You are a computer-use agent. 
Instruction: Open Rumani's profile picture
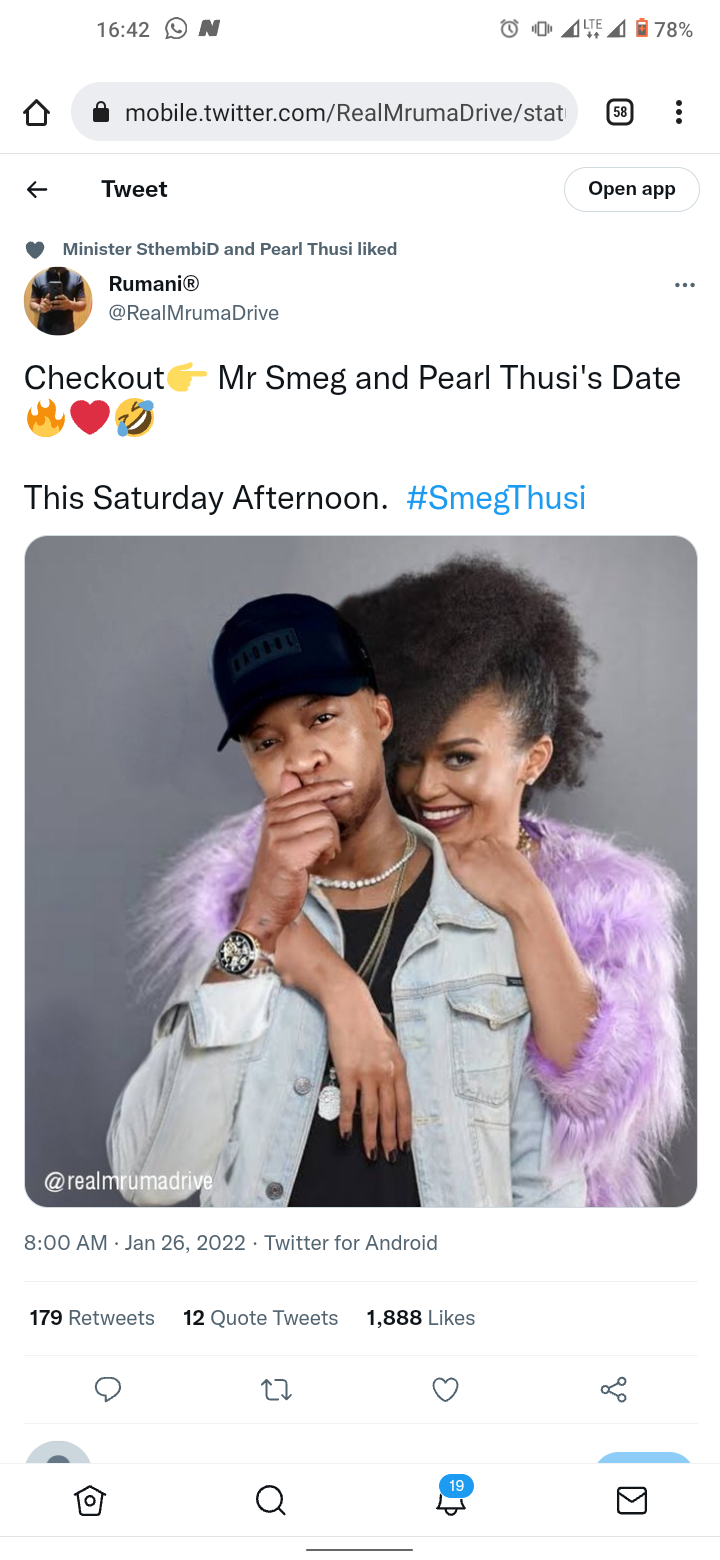click(x=58, y=300)
